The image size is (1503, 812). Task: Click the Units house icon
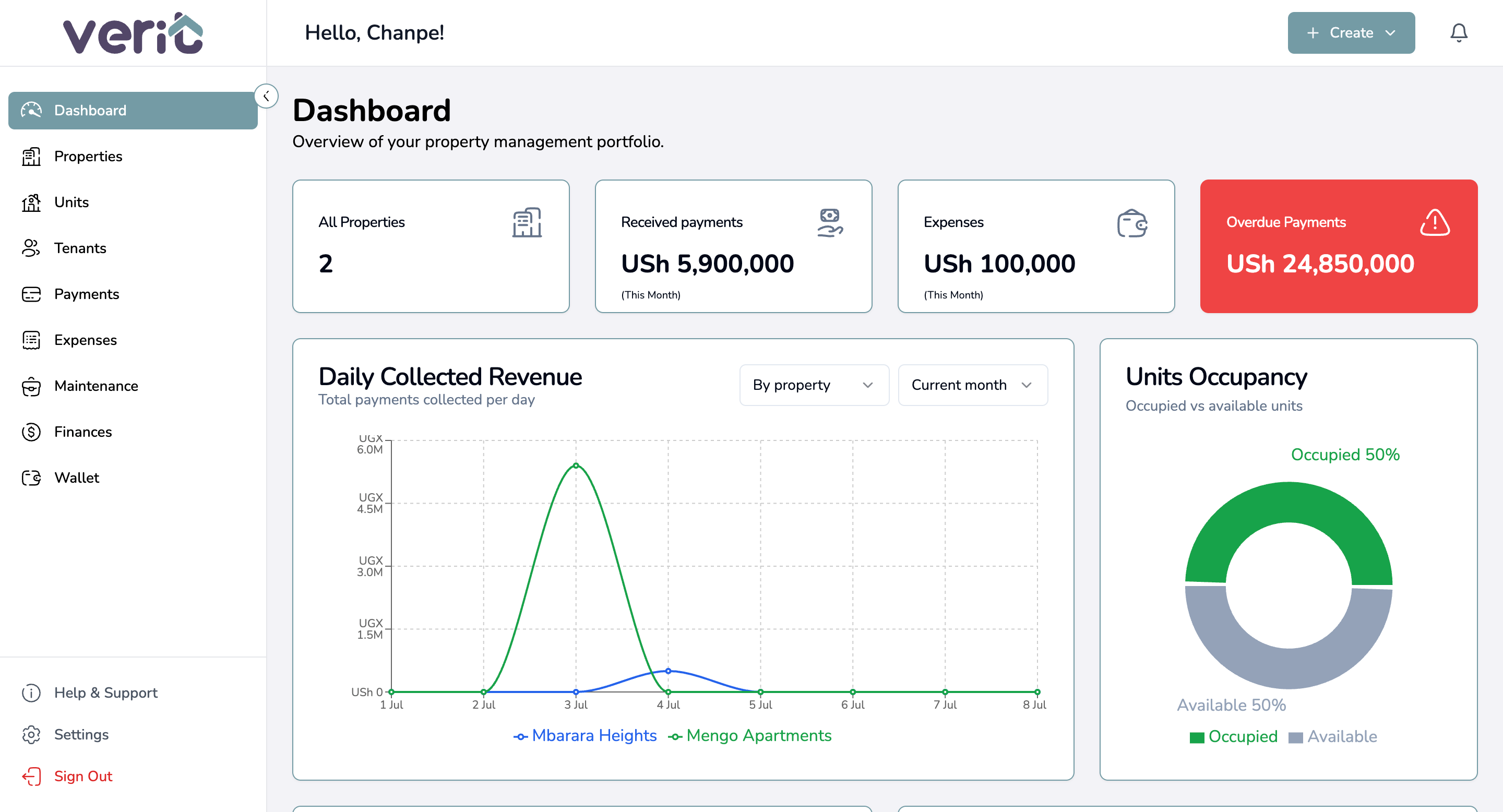(x=31, y=202)
